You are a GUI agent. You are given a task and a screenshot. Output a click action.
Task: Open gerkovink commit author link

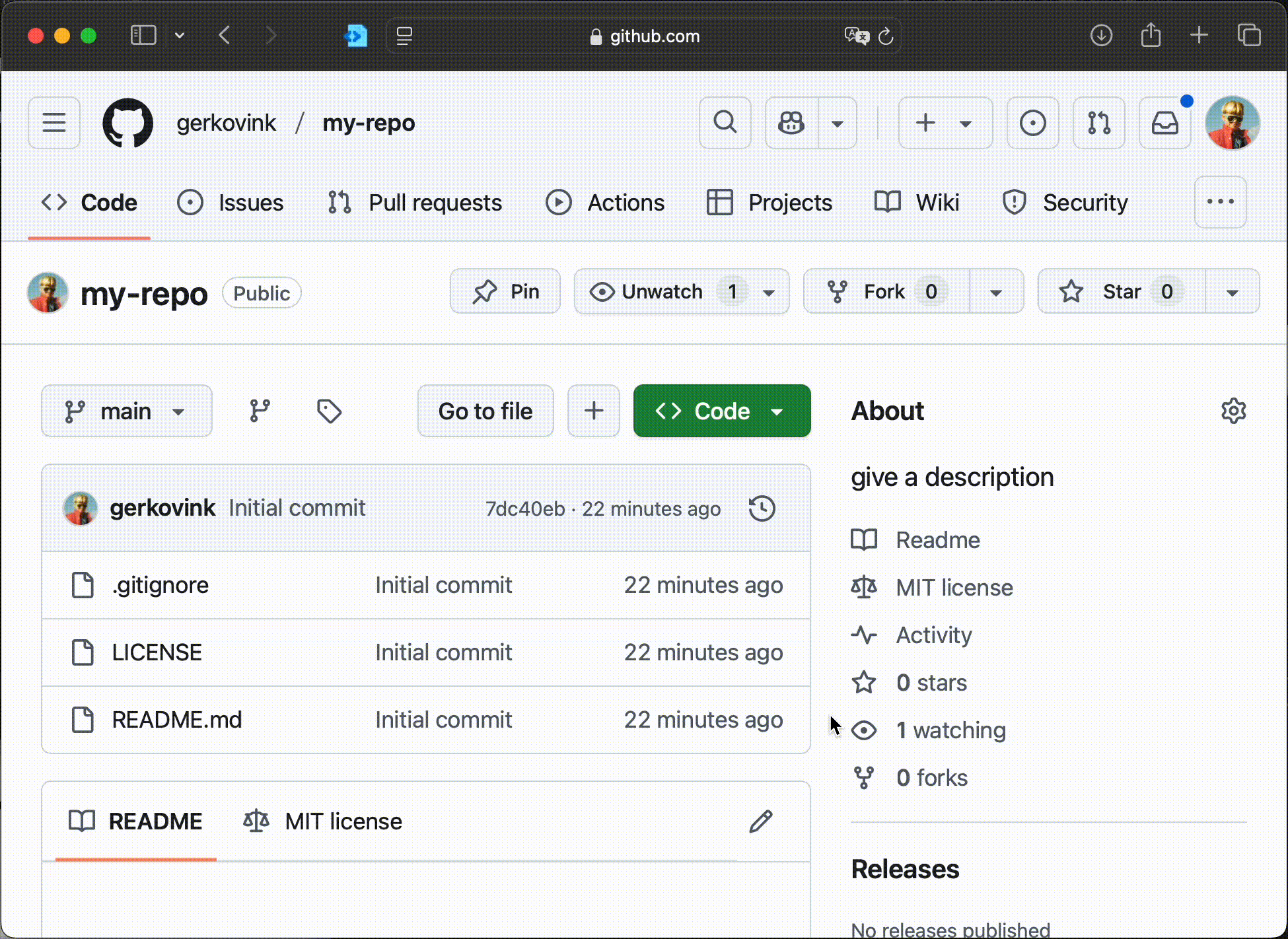162,508
